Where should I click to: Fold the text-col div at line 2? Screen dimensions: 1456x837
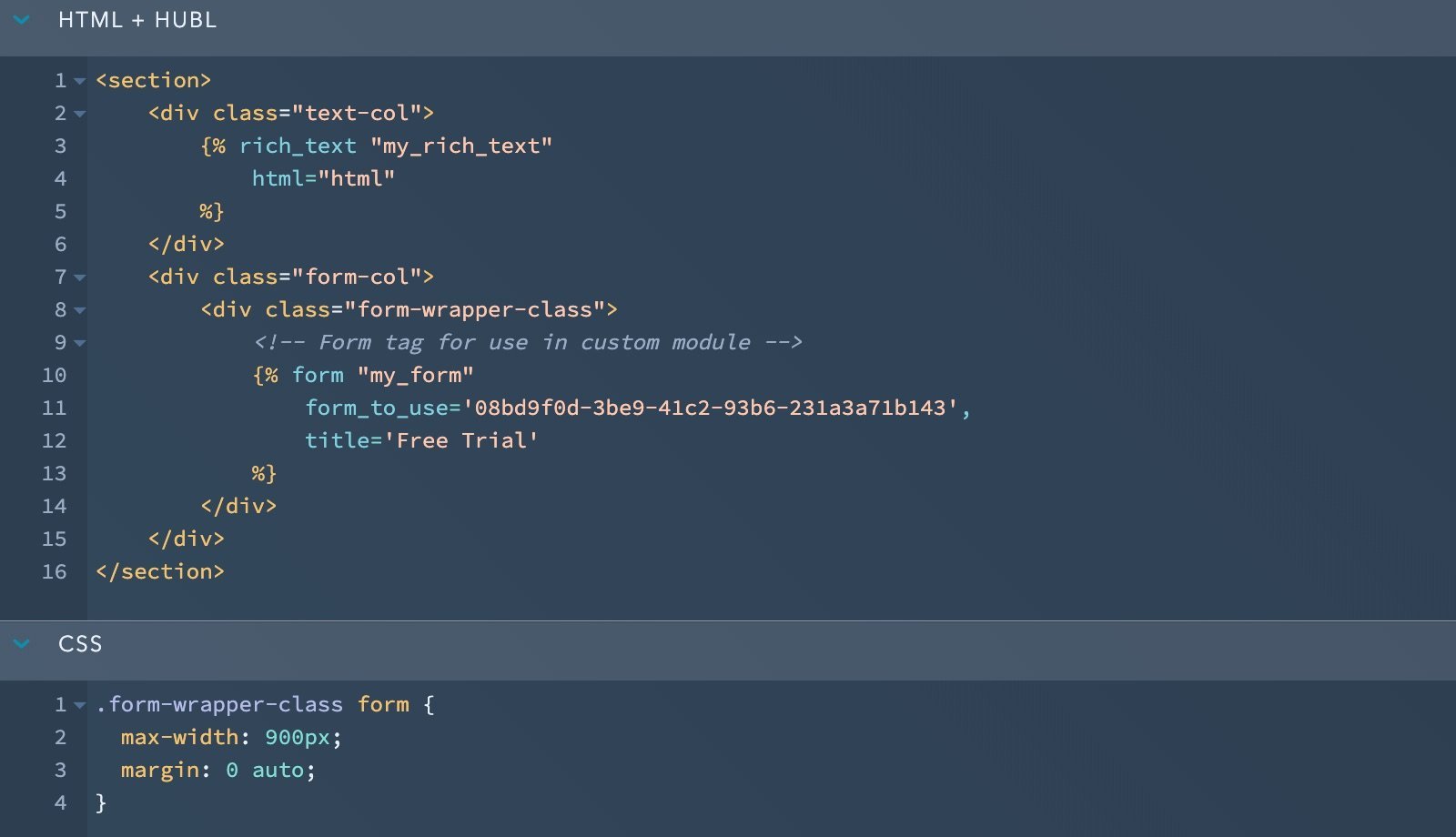pos(80,114)
